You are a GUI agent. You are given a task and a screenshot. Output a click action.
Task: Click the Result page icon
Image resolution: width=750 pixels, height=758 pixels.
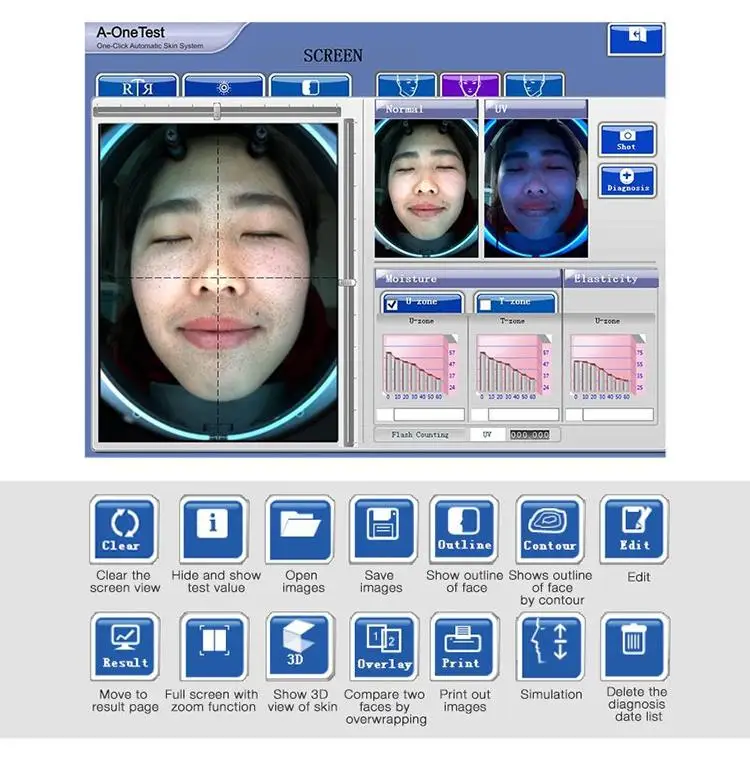tap(125, 647)
